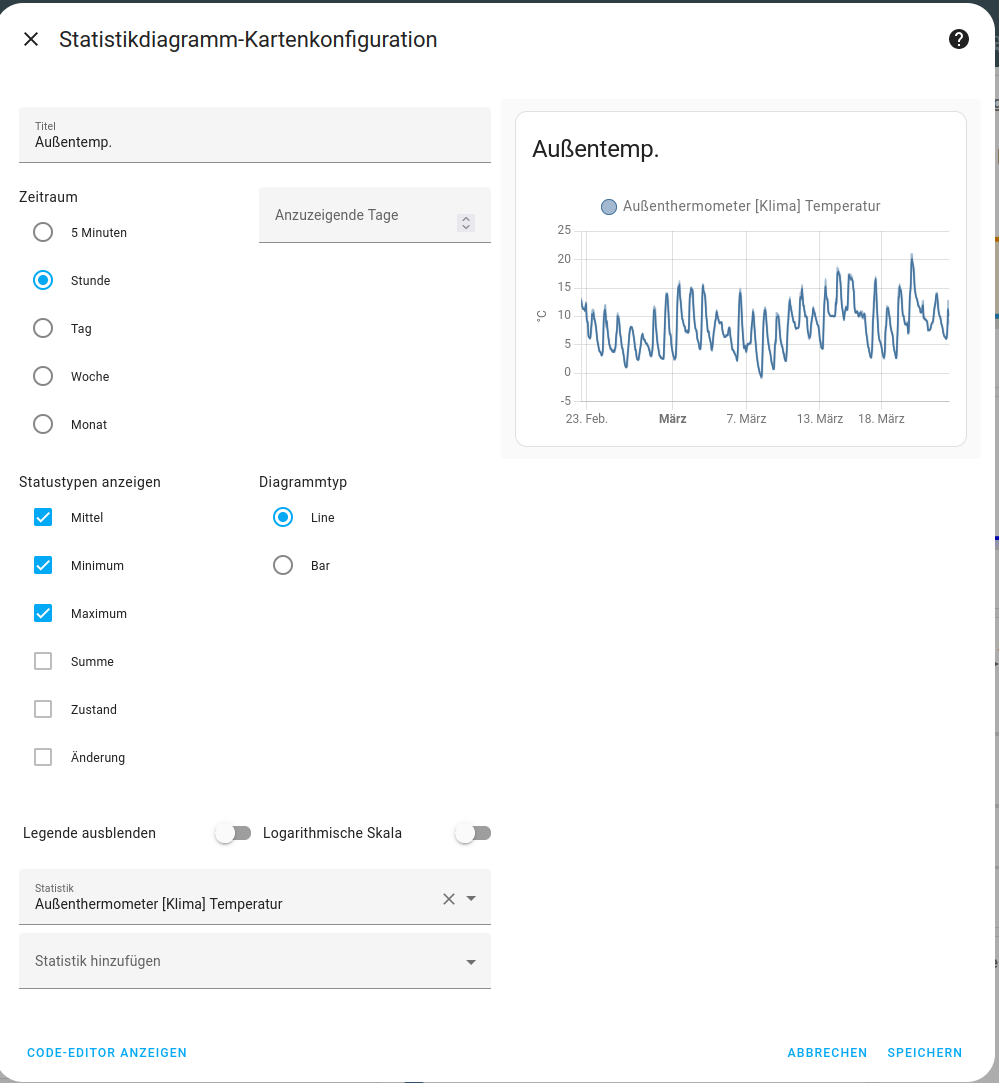The width and height of the screenshot is (999, 1083).
Task: Uncheck the Minimum statistic type
Action: pyautogui.click(x=43, y=566)
